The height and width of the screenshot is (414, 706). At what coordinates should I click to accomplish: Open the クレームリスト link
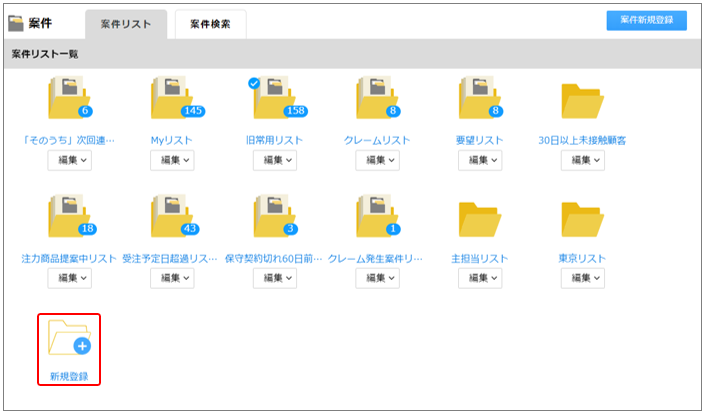[377, 141]
